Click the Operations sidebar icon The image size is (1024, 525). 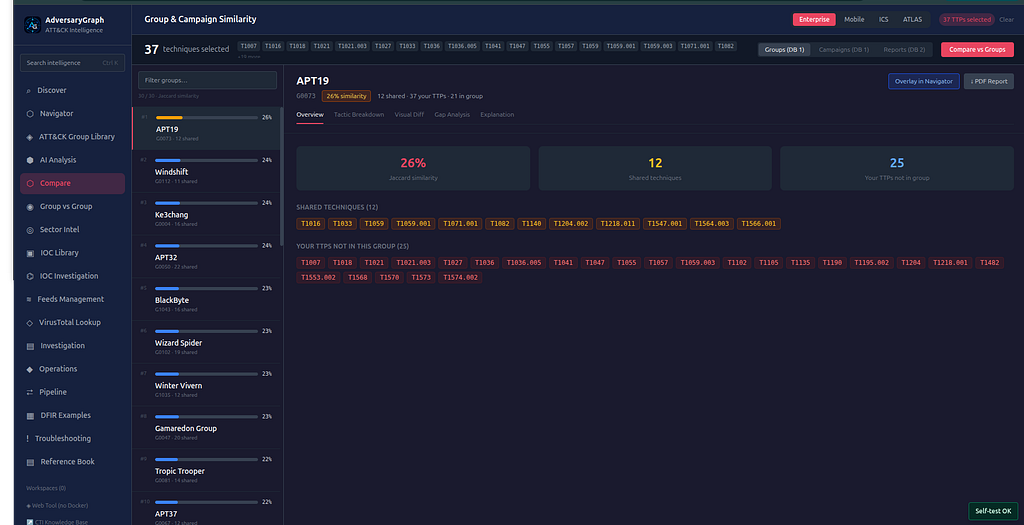[x=29, y=369]
